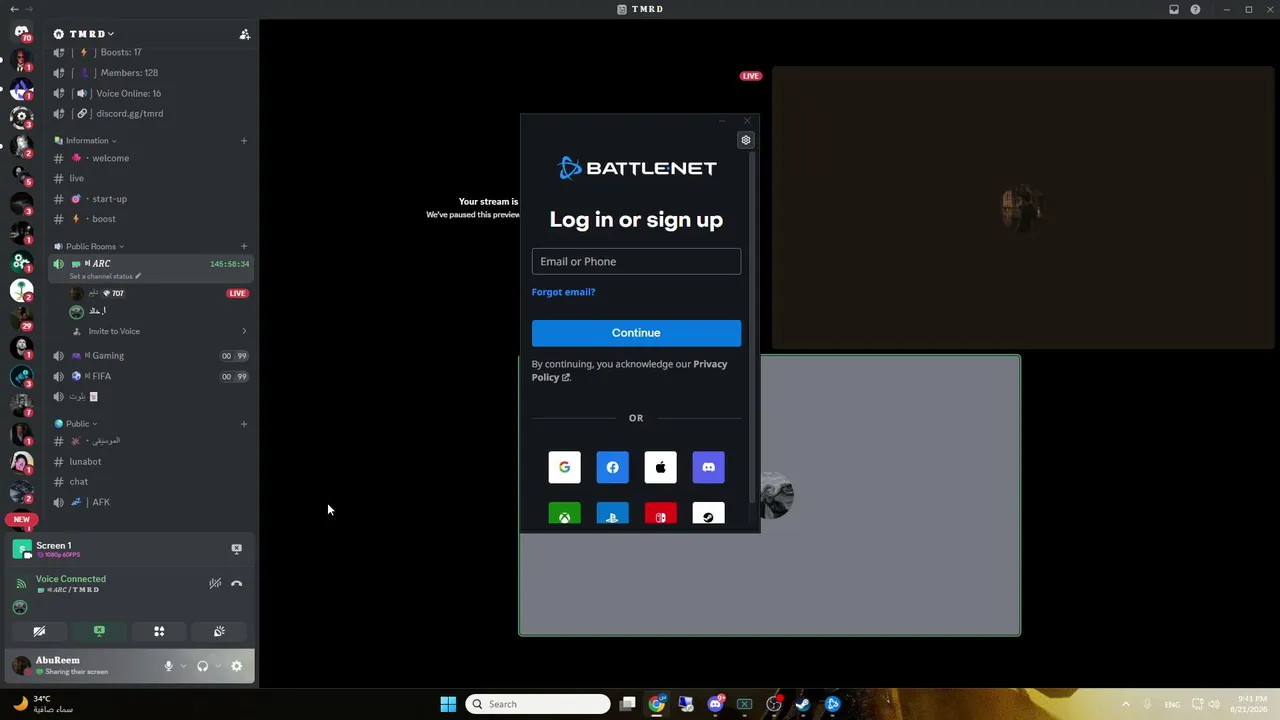Click the Continue button in Battle.net

(636, 333)
